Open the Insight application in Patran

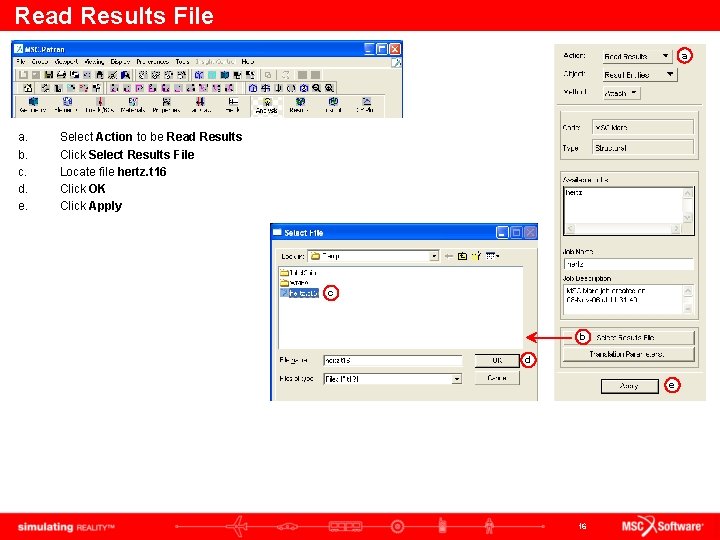[x=333, y=105]
